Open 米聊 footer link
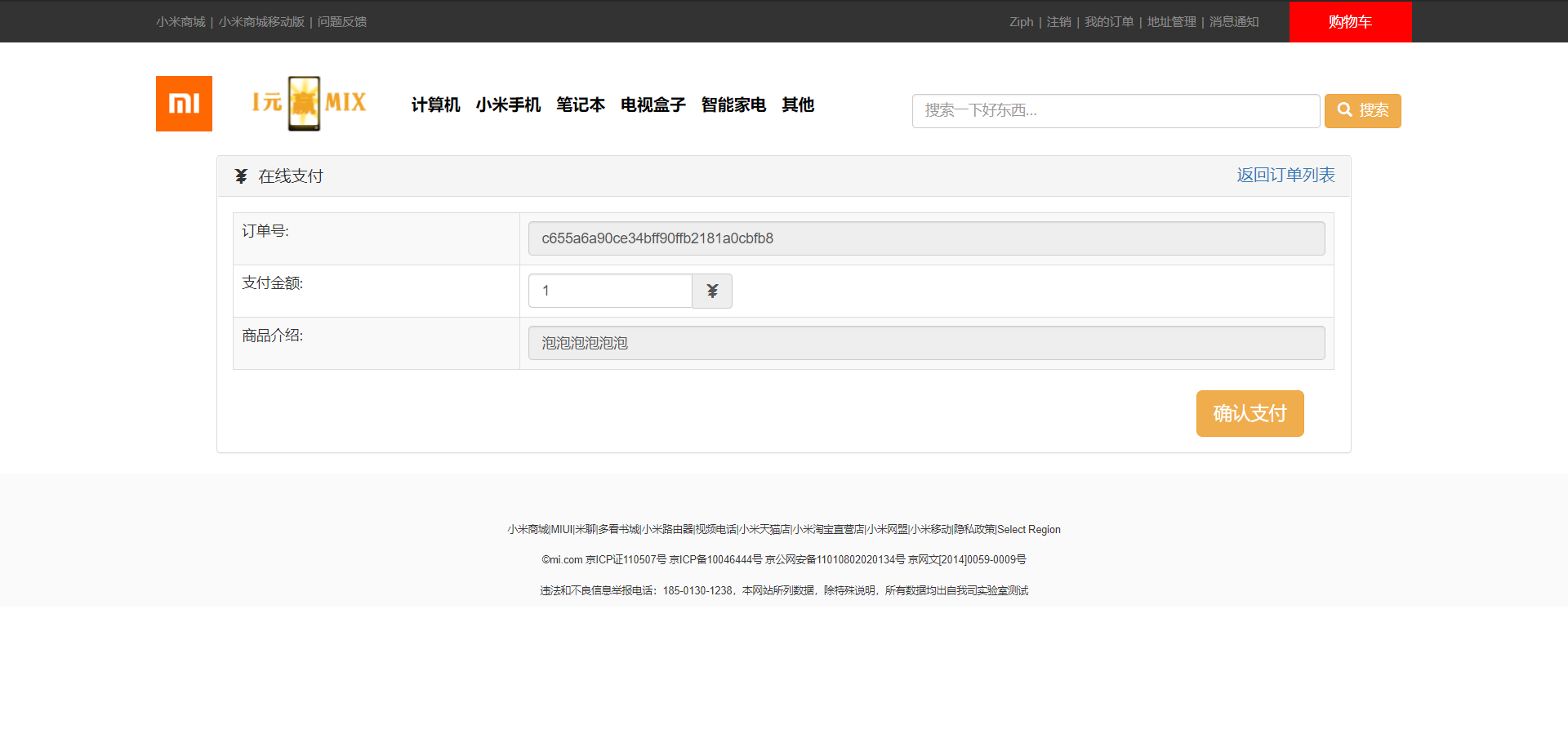The height and width of the screenshot is (734, 1568). (x=586, y=530)
